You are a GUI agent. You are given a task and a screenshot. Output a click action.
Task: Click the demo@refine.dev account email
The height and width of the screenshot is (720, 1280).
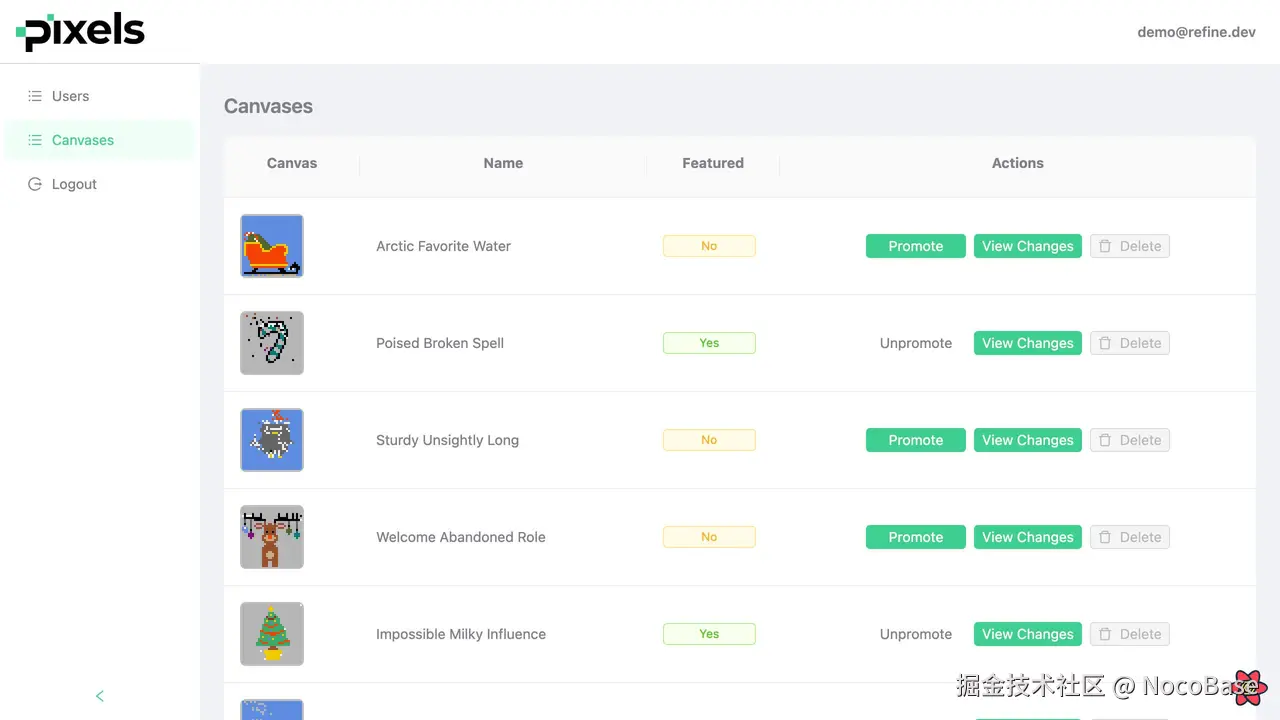click(1196, 32)
